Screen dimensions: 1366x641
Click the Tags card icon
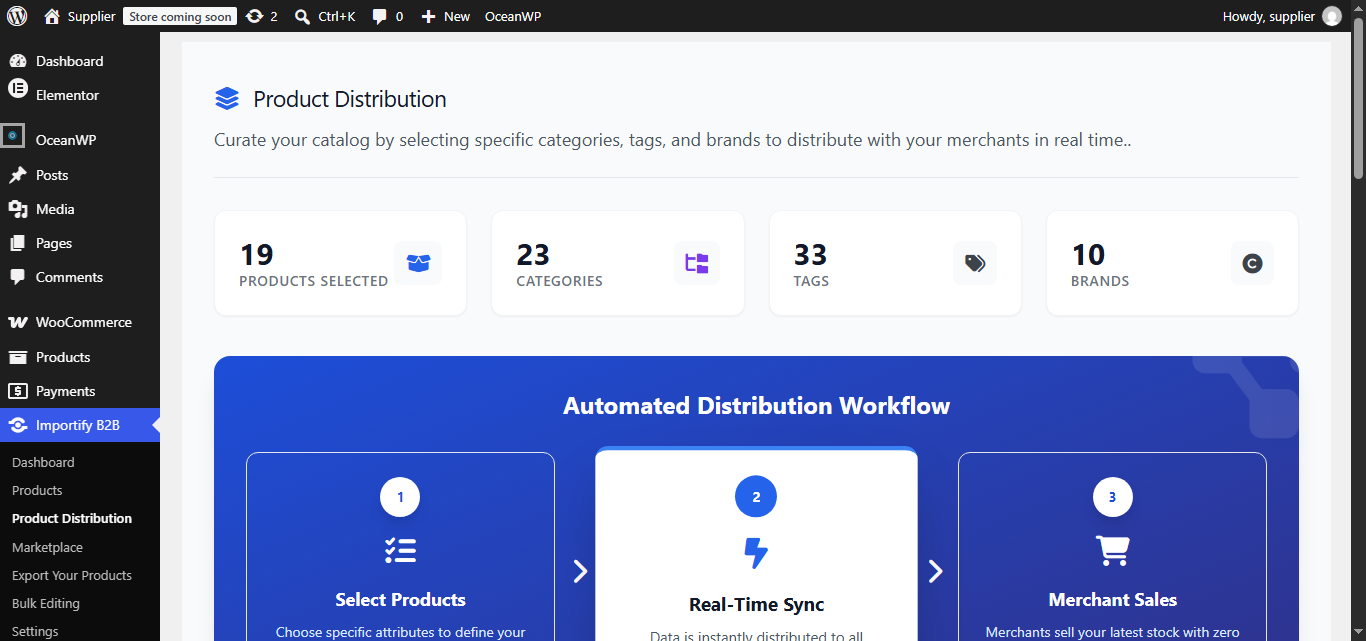(x=975, y=263)
